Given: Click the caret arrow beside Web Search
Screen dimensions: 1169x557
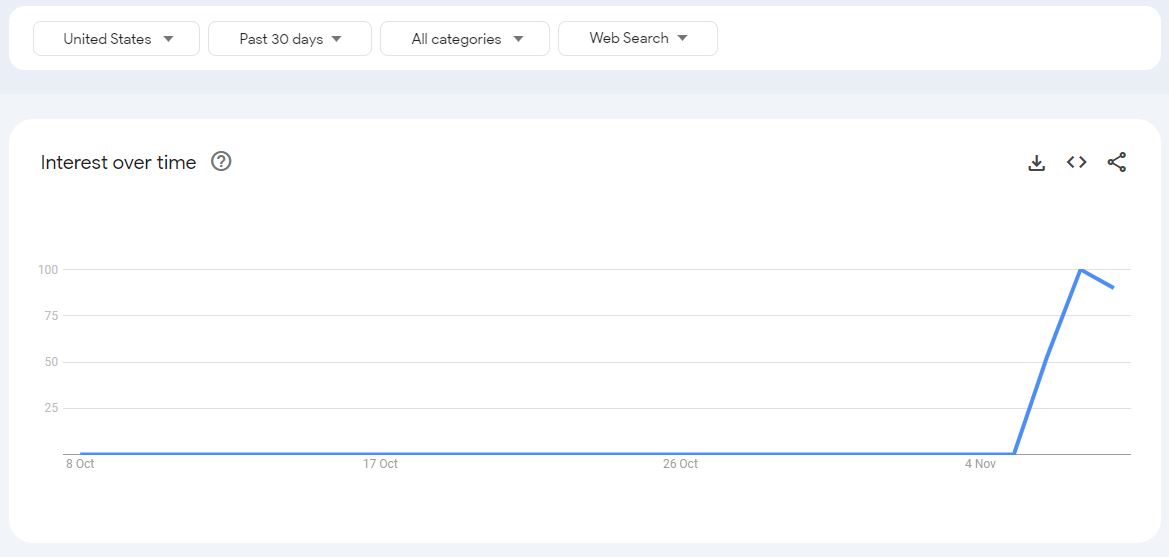Looking at the screenshot, I should pos(683,38).
